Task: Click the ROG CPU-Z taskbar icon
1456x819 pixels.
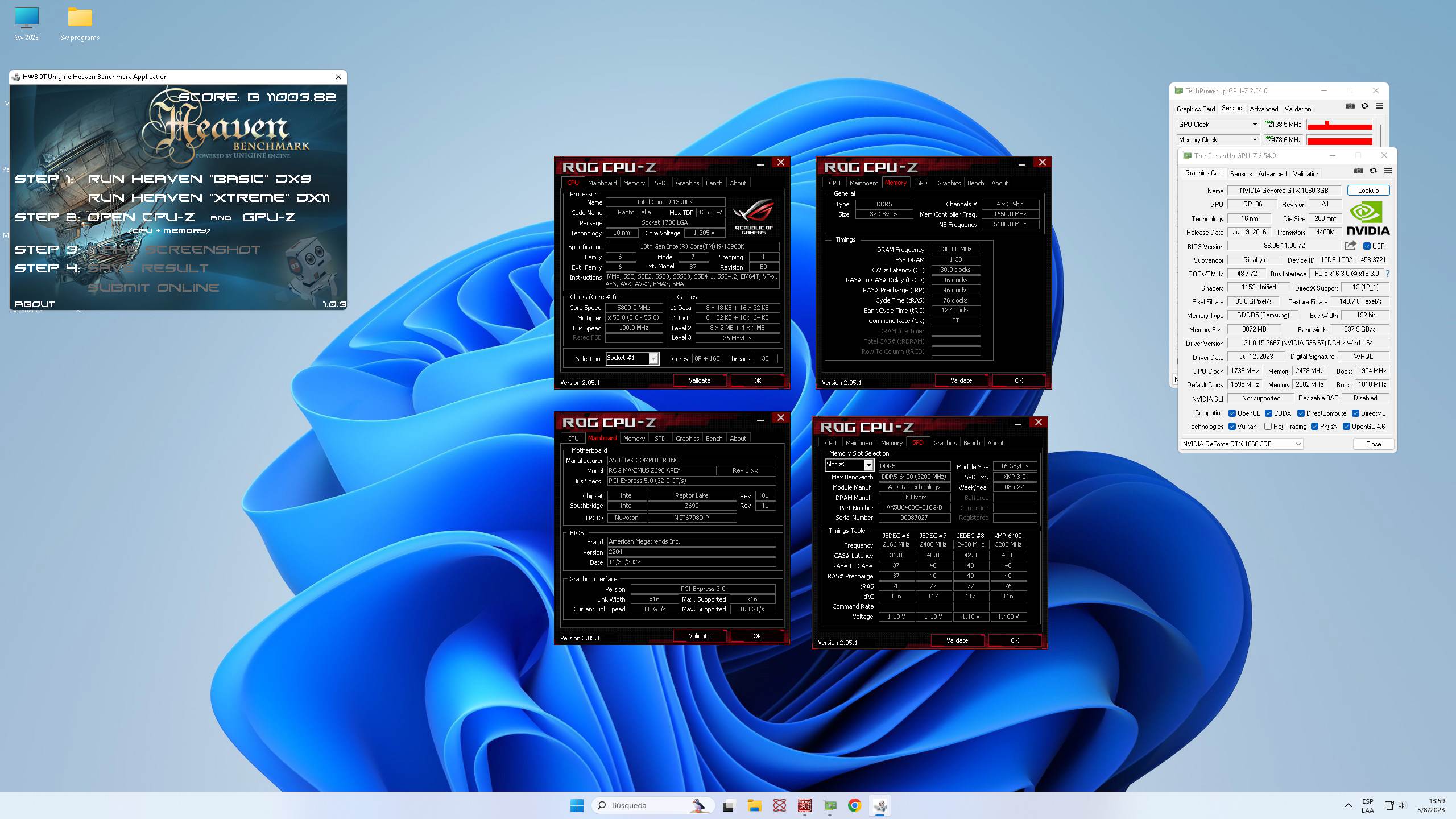Action: click(804, 805)
